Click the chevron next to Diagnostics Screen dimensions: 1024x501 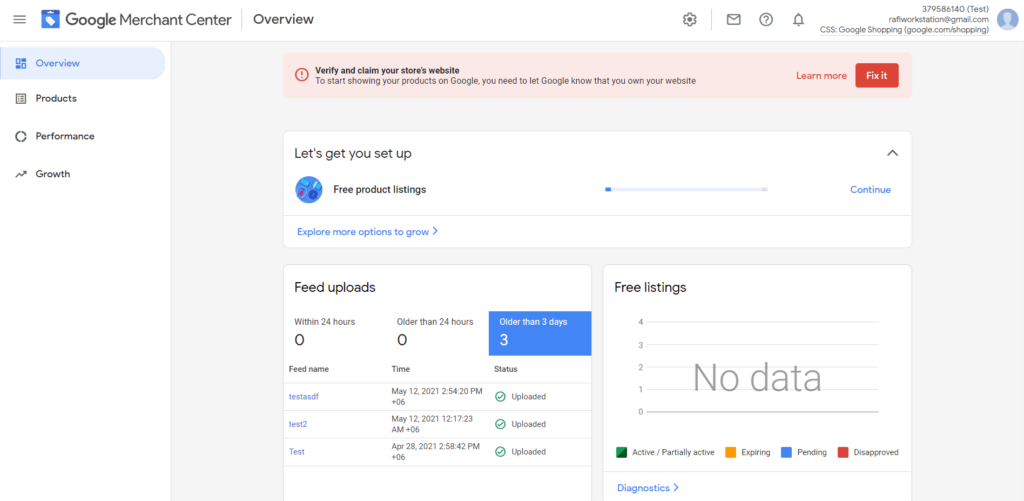pos(676,487)
